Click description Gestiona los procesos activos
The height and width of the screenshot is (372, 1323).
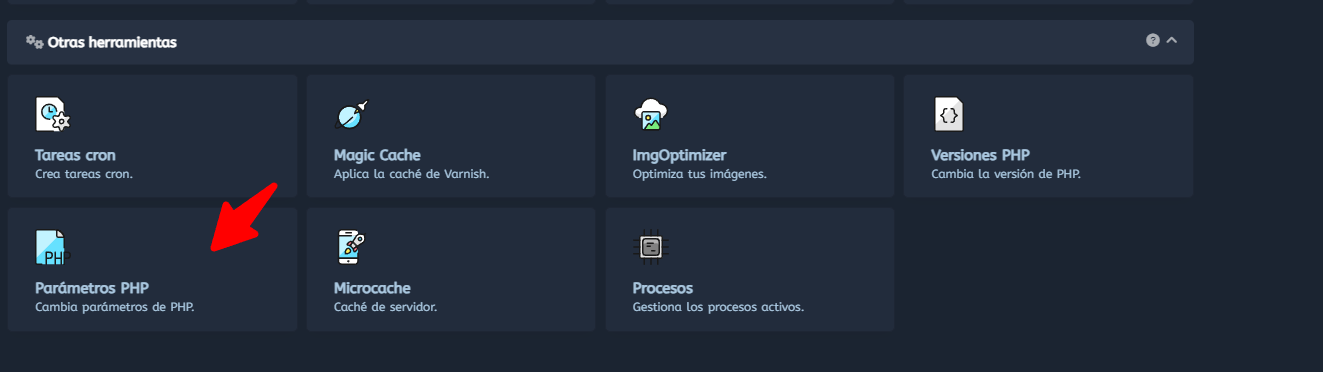[x=718, y=307]
